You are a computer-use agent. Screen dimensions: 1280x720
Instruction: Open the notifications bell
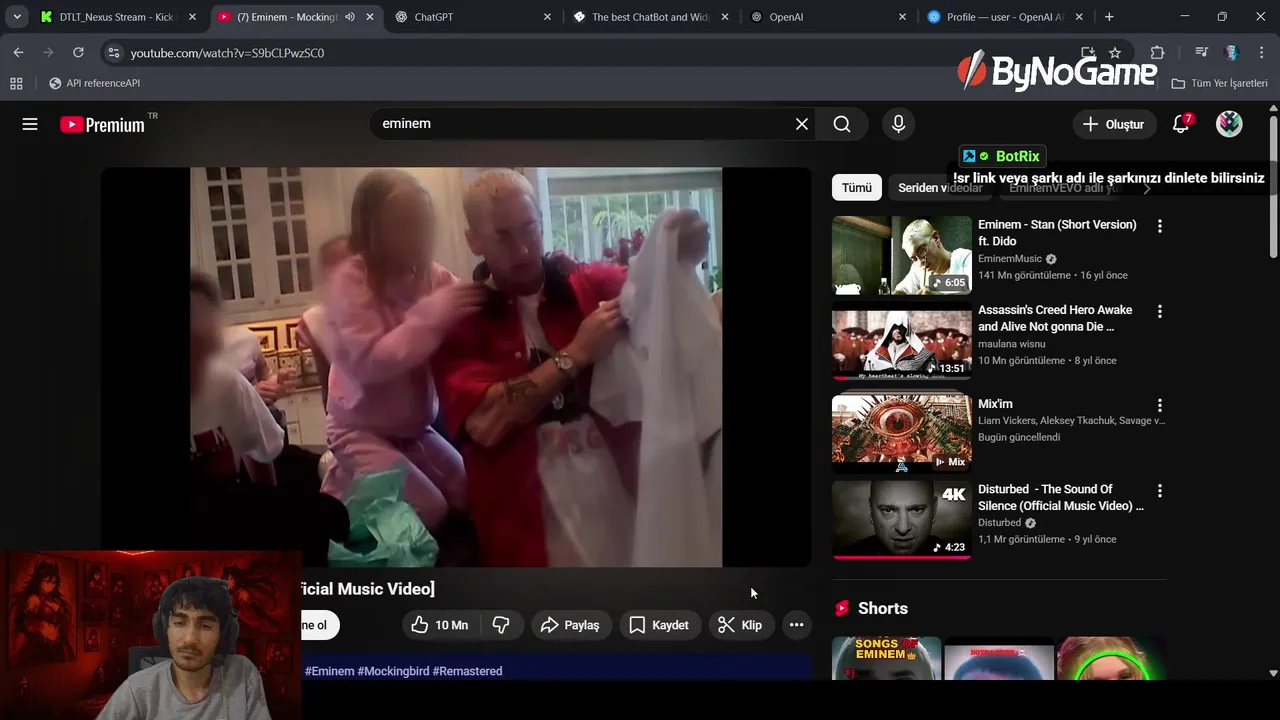click(x=1181, y=124)
